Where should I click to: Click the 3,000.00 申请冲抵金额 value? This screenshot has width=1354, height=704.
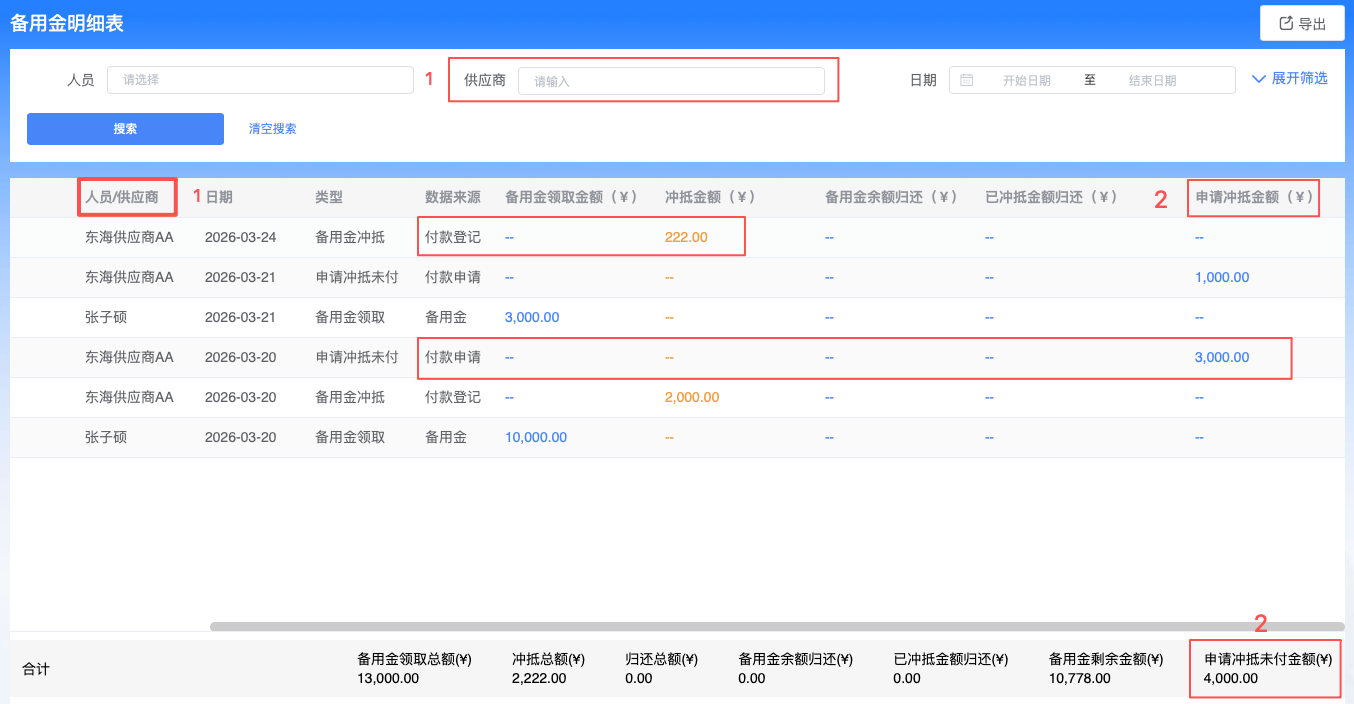[x=1221, y=358]
